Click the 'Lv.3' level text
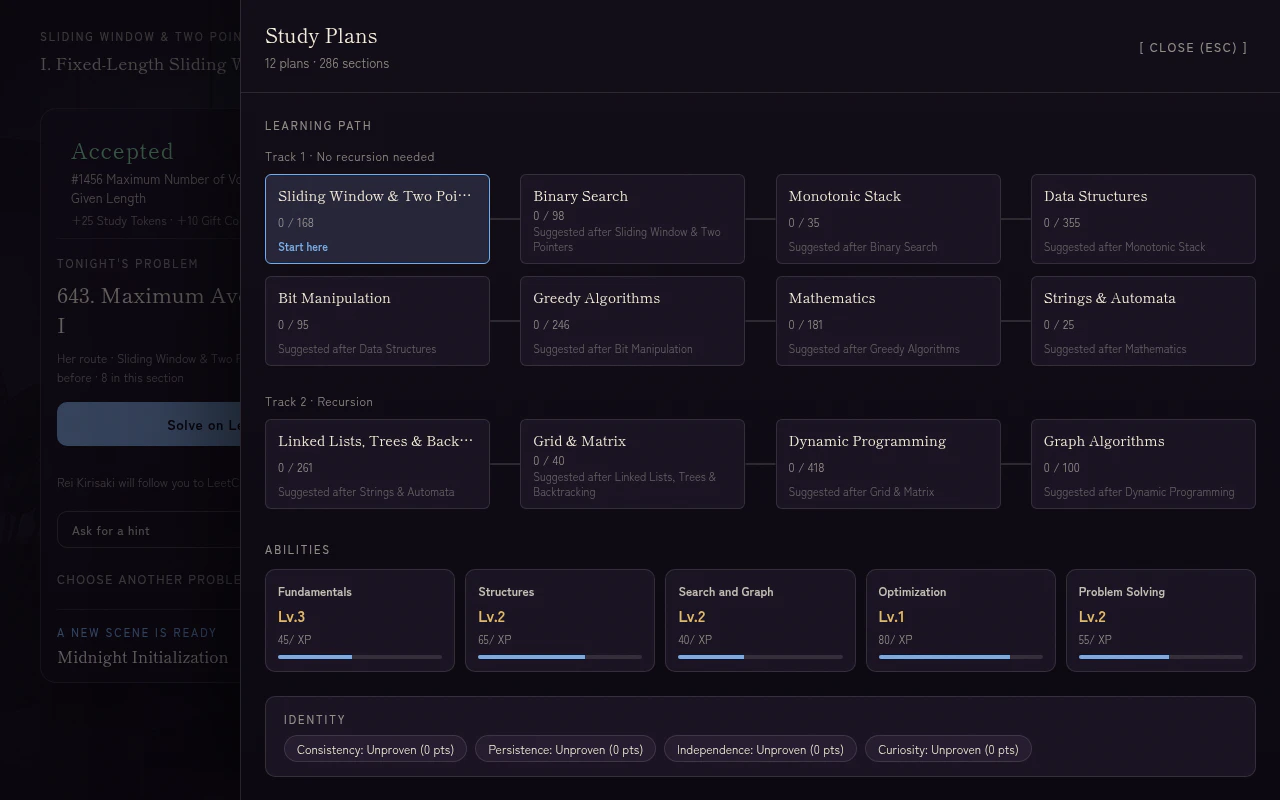 tap(291, 616)
